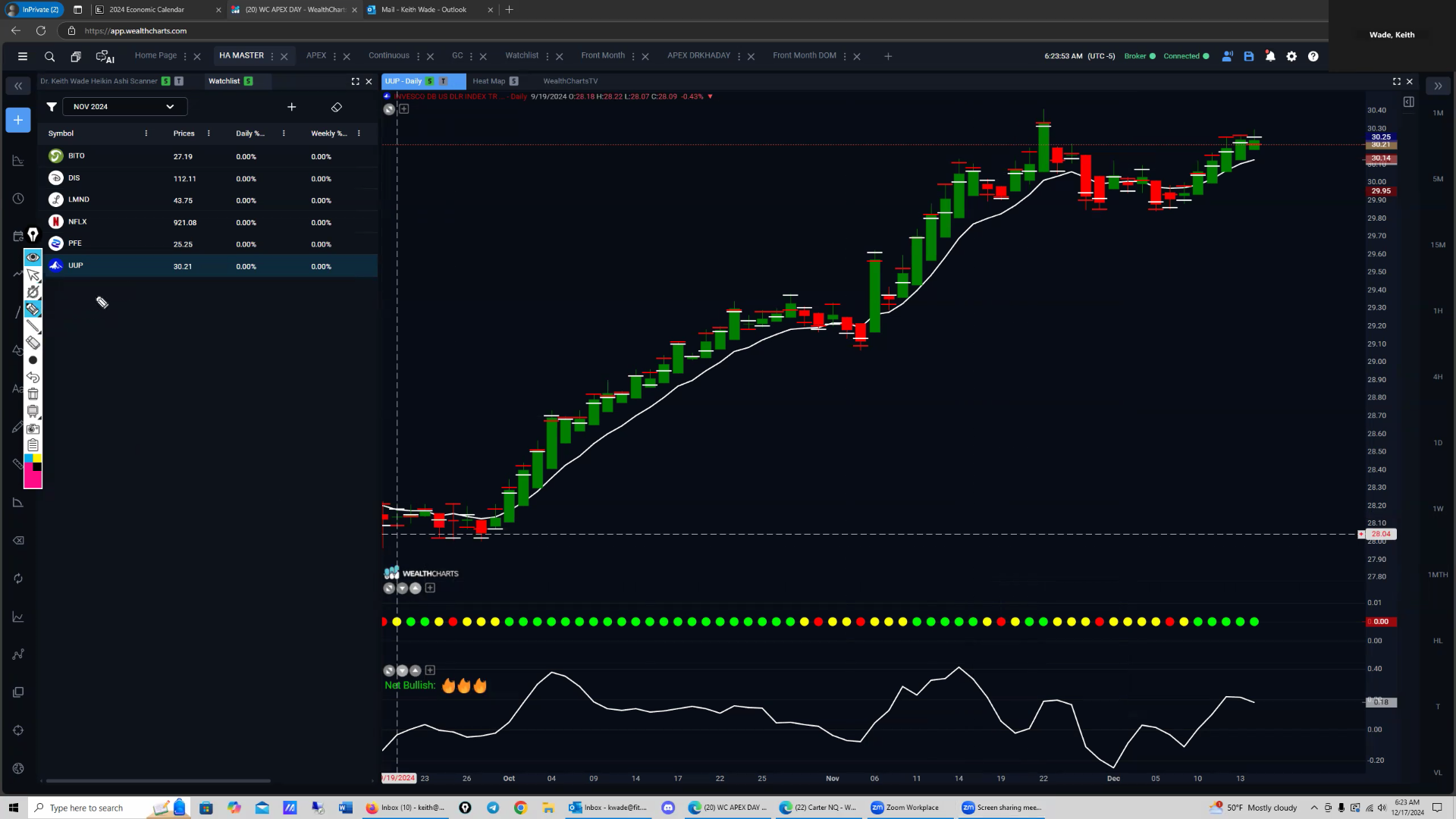The height and width of the screenshot is (819, 1456).
Task: Open the WealthCharts hamburger menu
Action: pyautogui.click(x=23, y=56)
